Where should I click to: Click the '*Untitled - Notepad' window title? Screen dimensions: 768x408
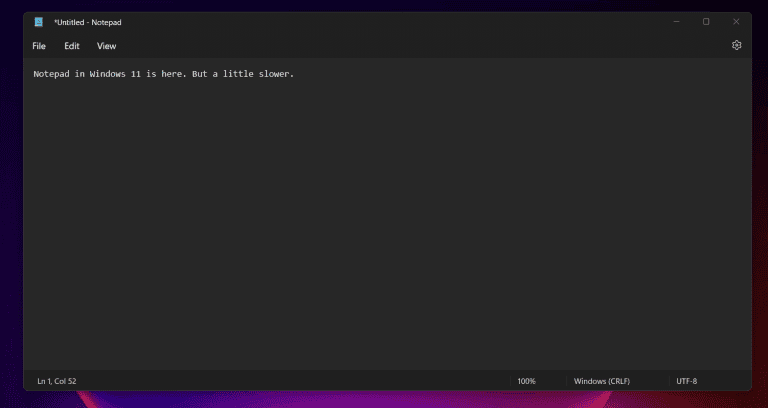coord(88,23)
